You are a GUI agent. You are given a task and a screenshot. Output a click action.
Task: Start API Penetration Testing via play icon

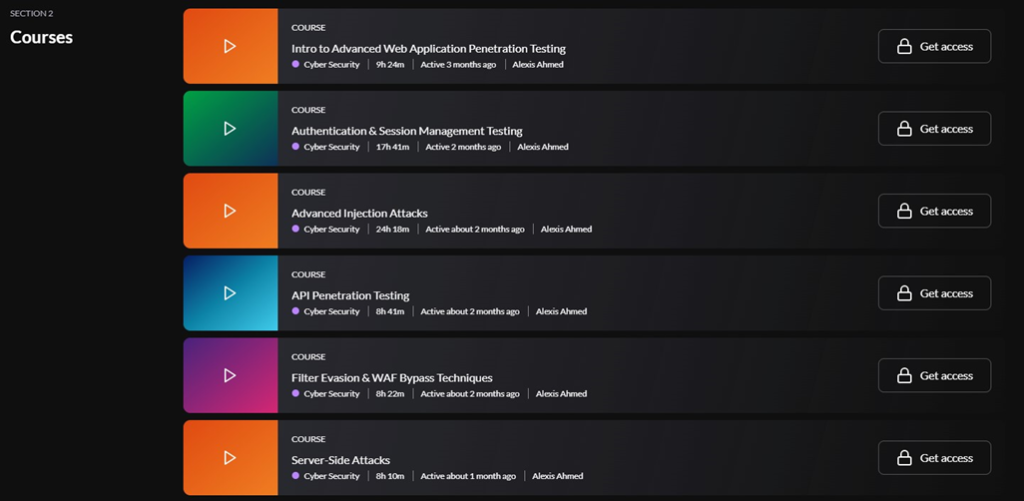(x=230, y=293)
